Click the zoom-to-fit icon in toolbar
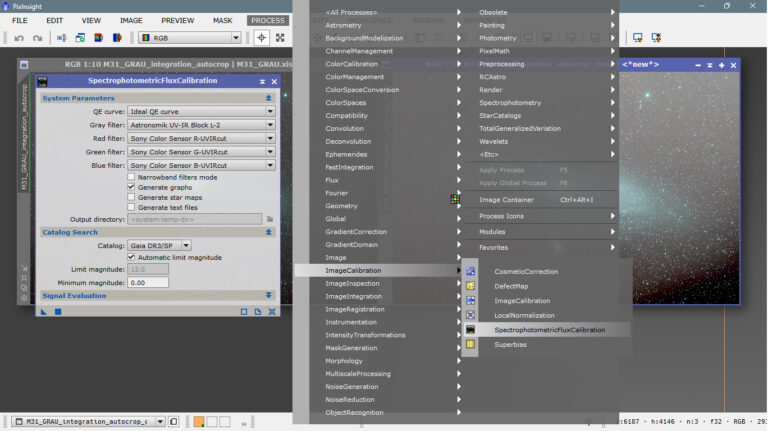The image size is (768, 431). pyautogui.click(x=280, y=38)
